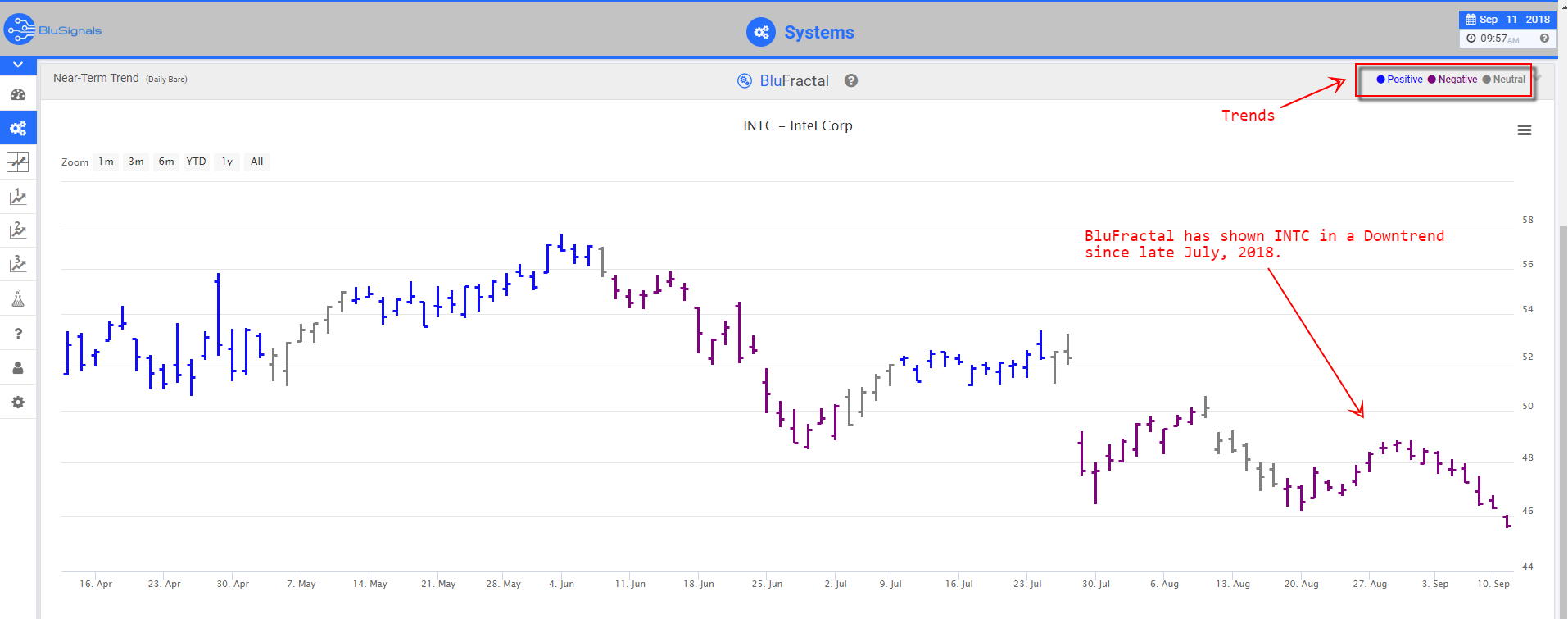Open the dashboard gauge icon in sidebar
The height and width of the screenshot is (619, 1568).
[x=18, y=94]
